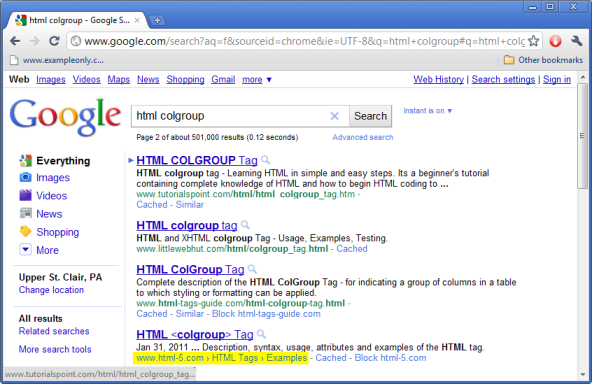This screenshot has width=592, height=384.
Task: Reload the page with the refresh icon
Action: point(54,41)
